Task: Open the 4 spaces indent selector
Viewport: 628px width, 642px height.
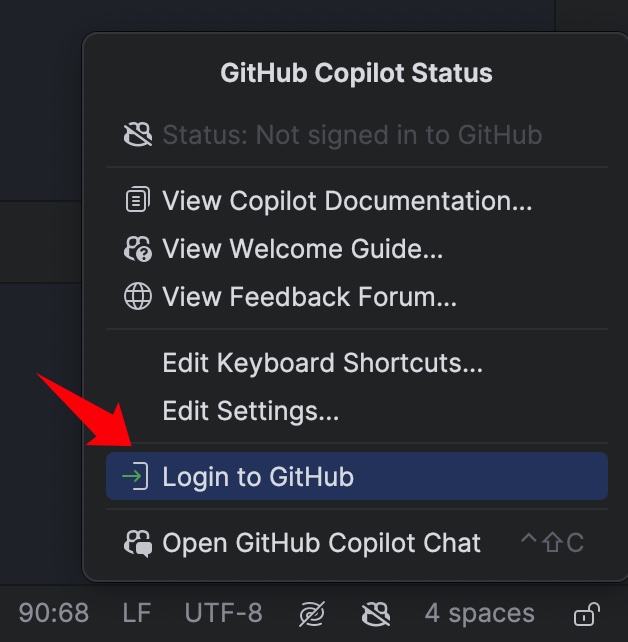Action: coord(479,614)
